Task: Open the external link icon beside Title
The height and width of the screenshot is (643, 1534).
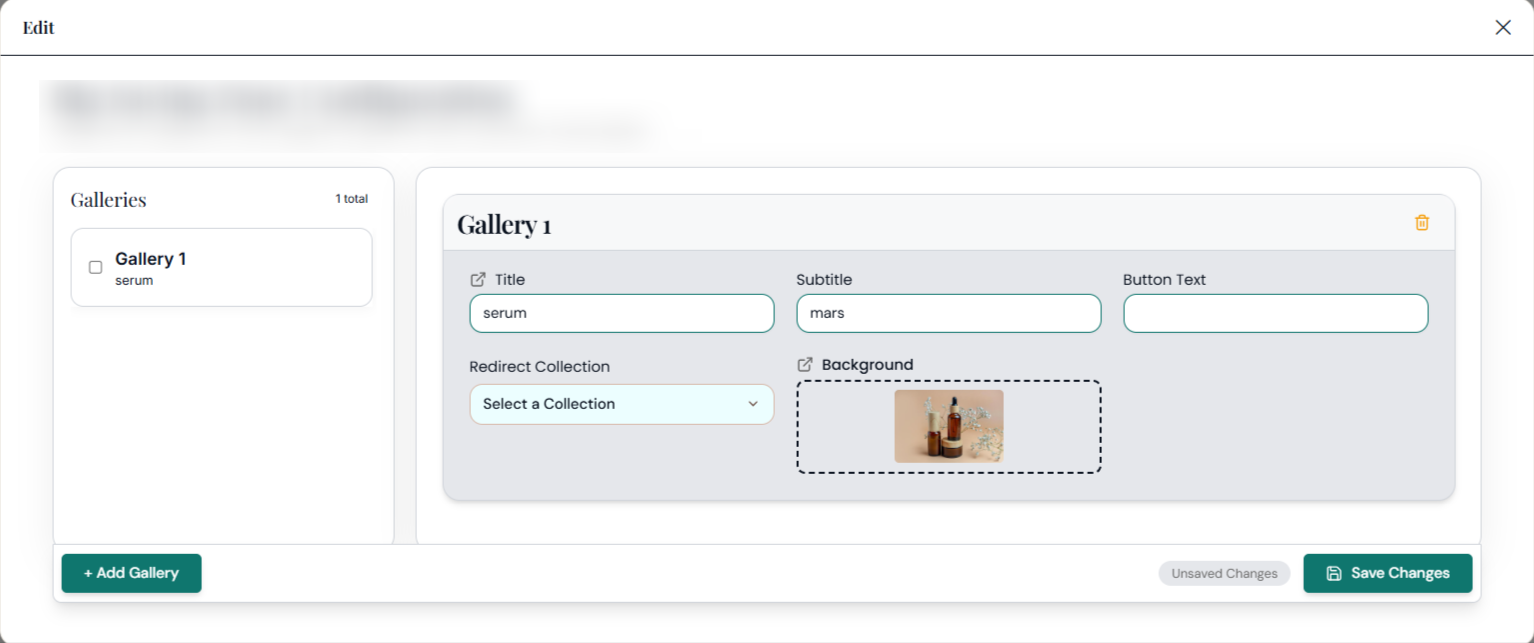Action: (x=479, y=279)
